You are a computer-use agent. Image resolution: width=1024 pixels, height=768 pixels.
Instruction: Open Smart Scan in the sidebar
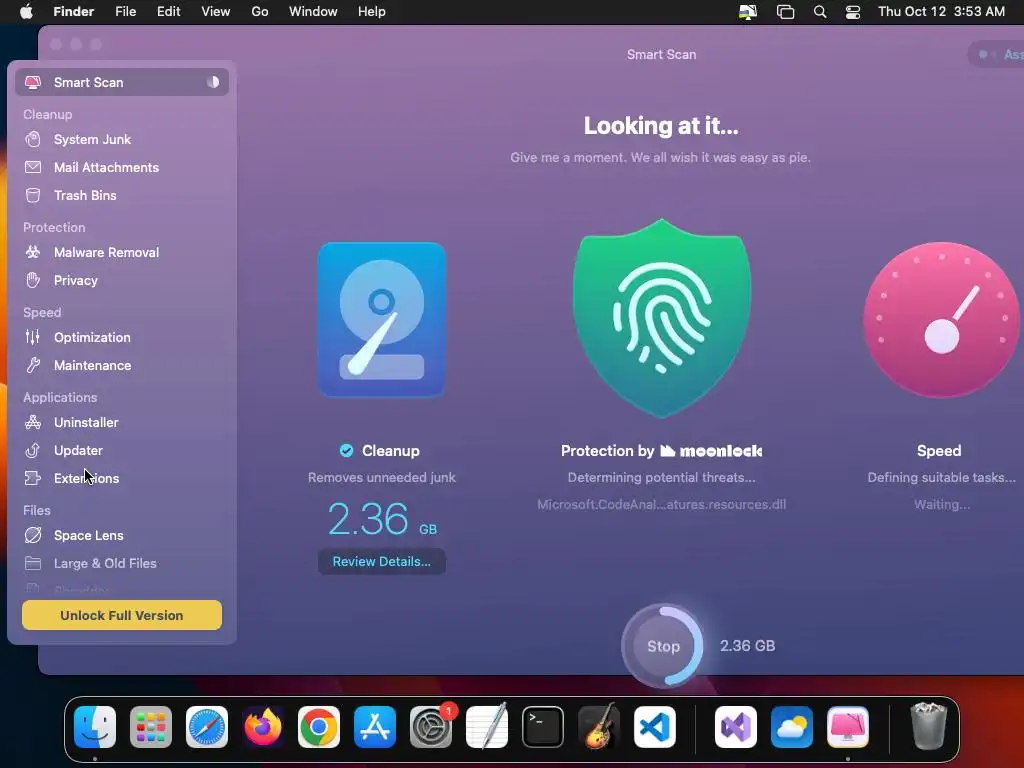coord(122,82)
